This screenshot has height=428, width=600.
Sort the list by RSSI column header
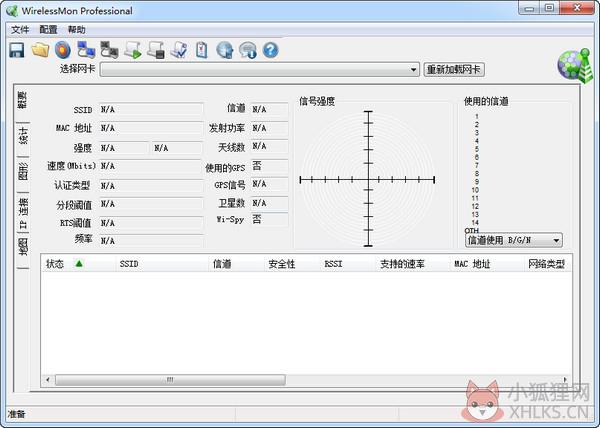pyautogui.click(x=348, y=264)
